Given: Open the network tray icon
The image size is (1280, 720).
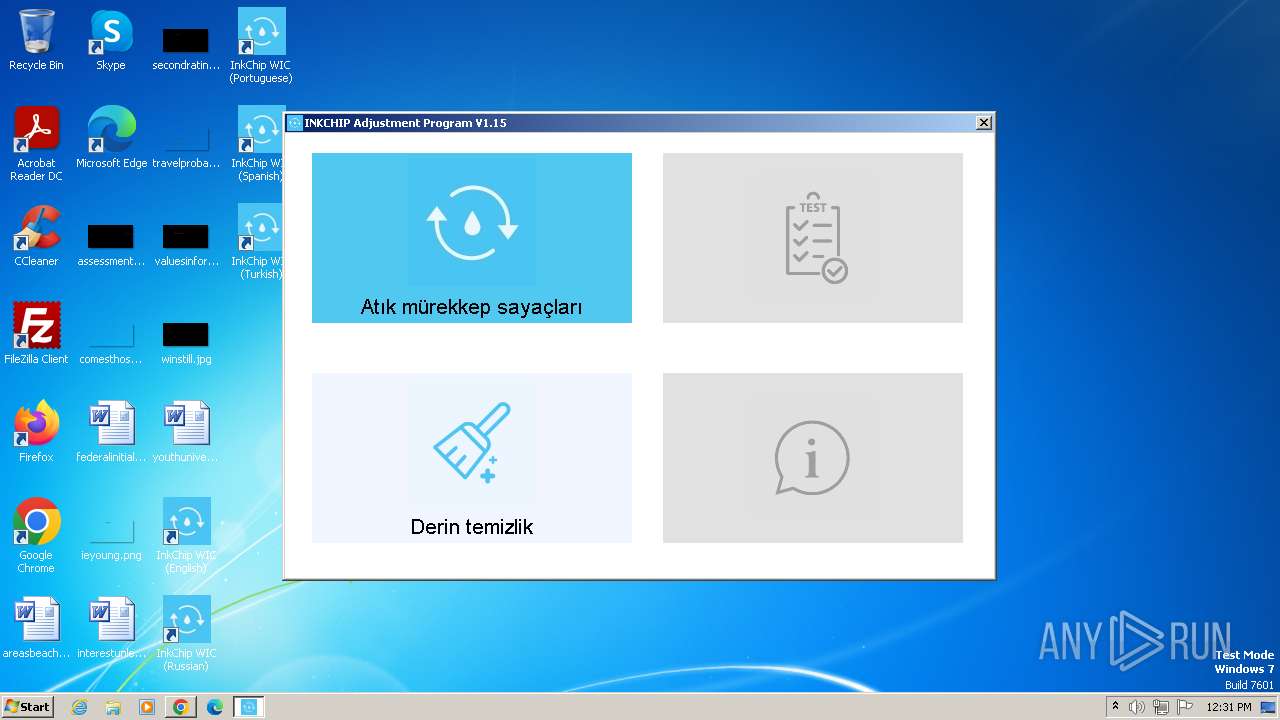Looking at the screenshot, I should point(1161,707).
